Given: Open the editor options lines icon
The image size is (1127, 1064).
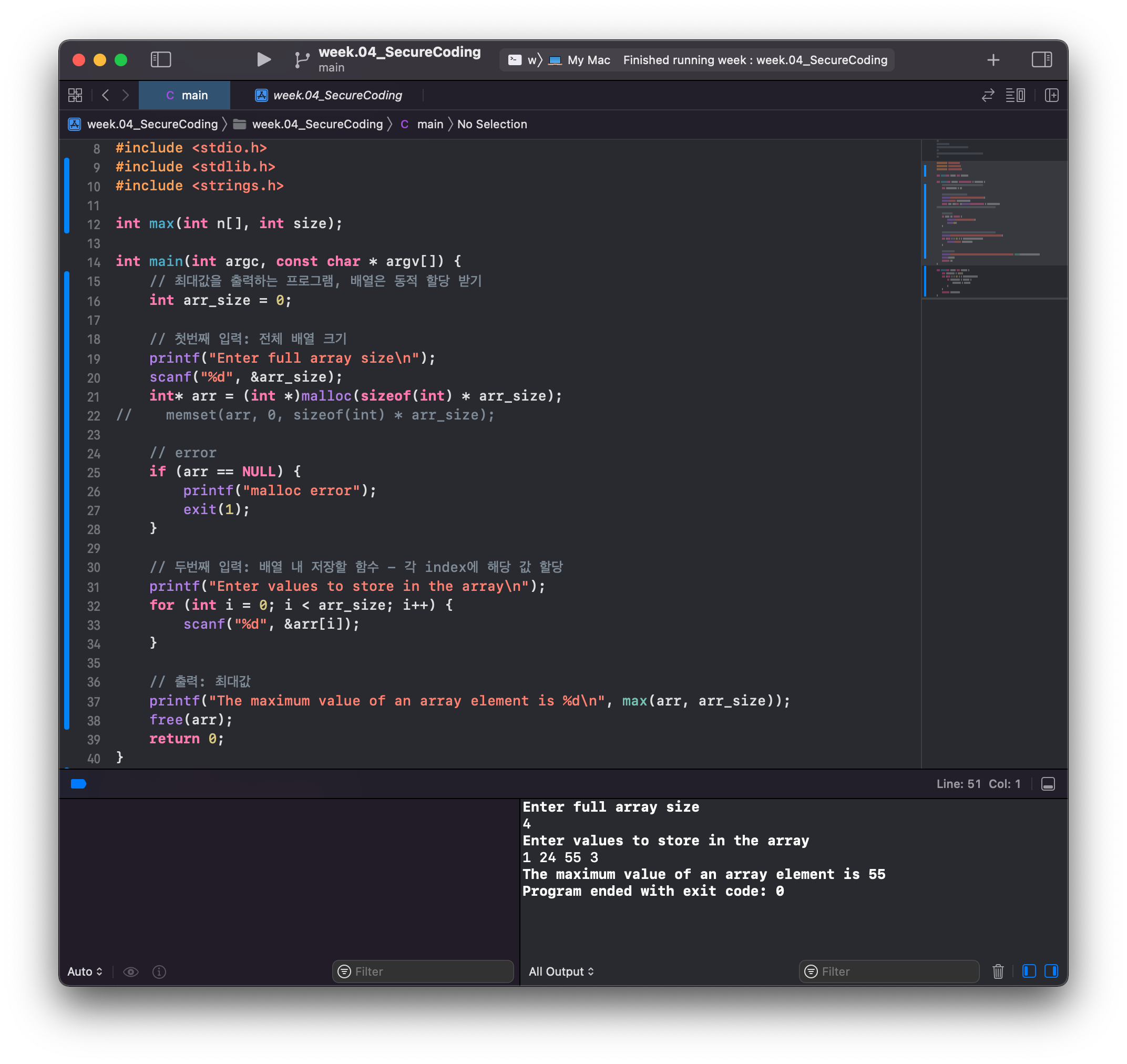Looking at the screenshot, I should point(1015,95).
